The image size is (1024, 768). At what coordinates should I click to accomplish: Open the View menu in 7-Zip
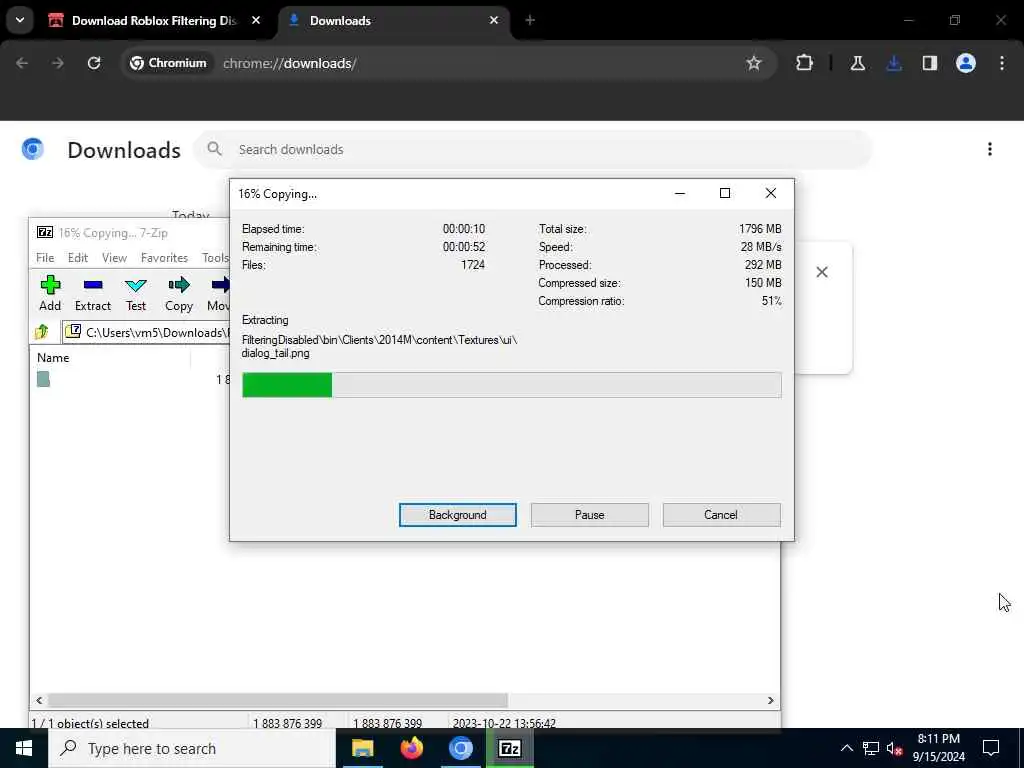pos(114,258)
